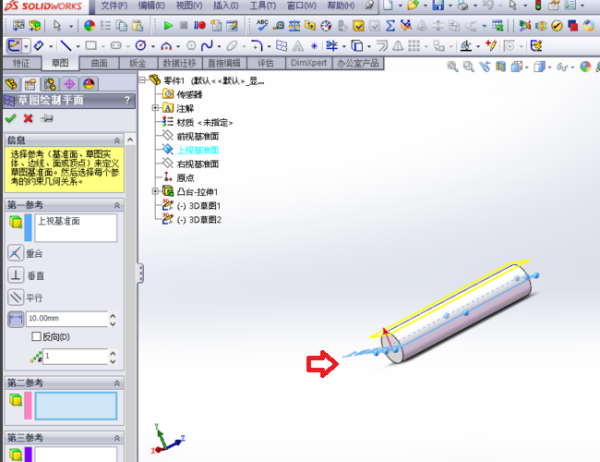Collapse the 第一参考 section
Image resolution: width=600 pixels, height=462 pixels.
click(x=117, y=205)
